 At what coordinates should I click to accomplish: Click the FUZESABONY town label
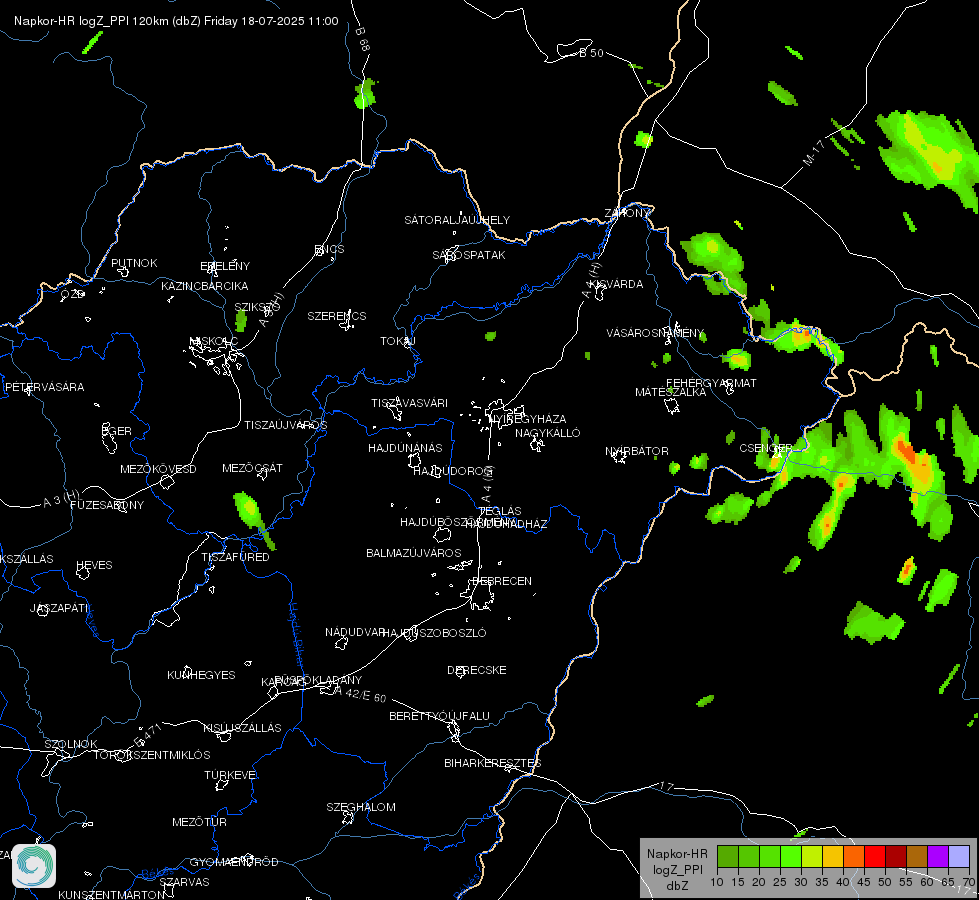pos(107,505)
